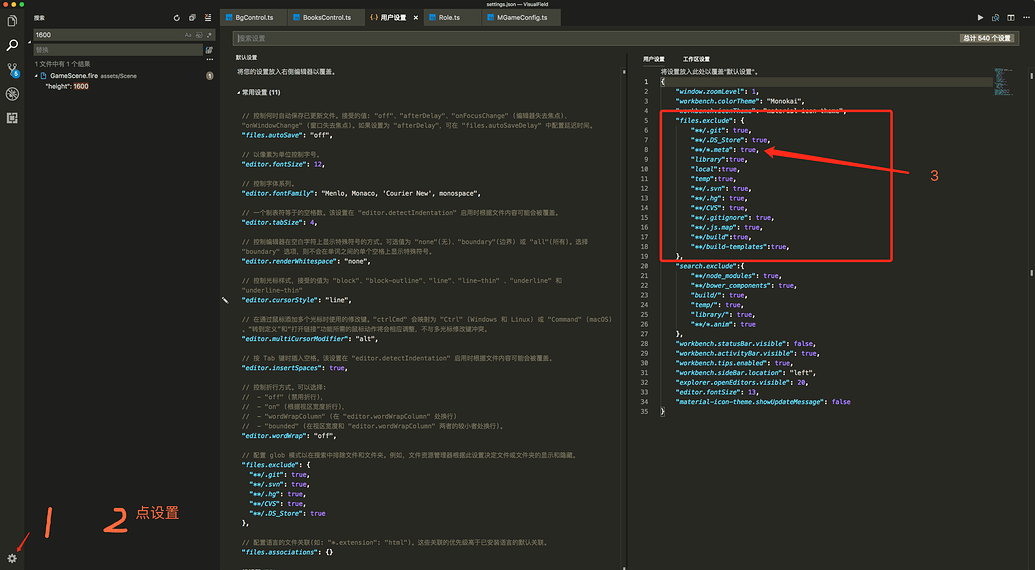Open the Explorer files view
Screen dimensions: 1035x570
(12, 21)
